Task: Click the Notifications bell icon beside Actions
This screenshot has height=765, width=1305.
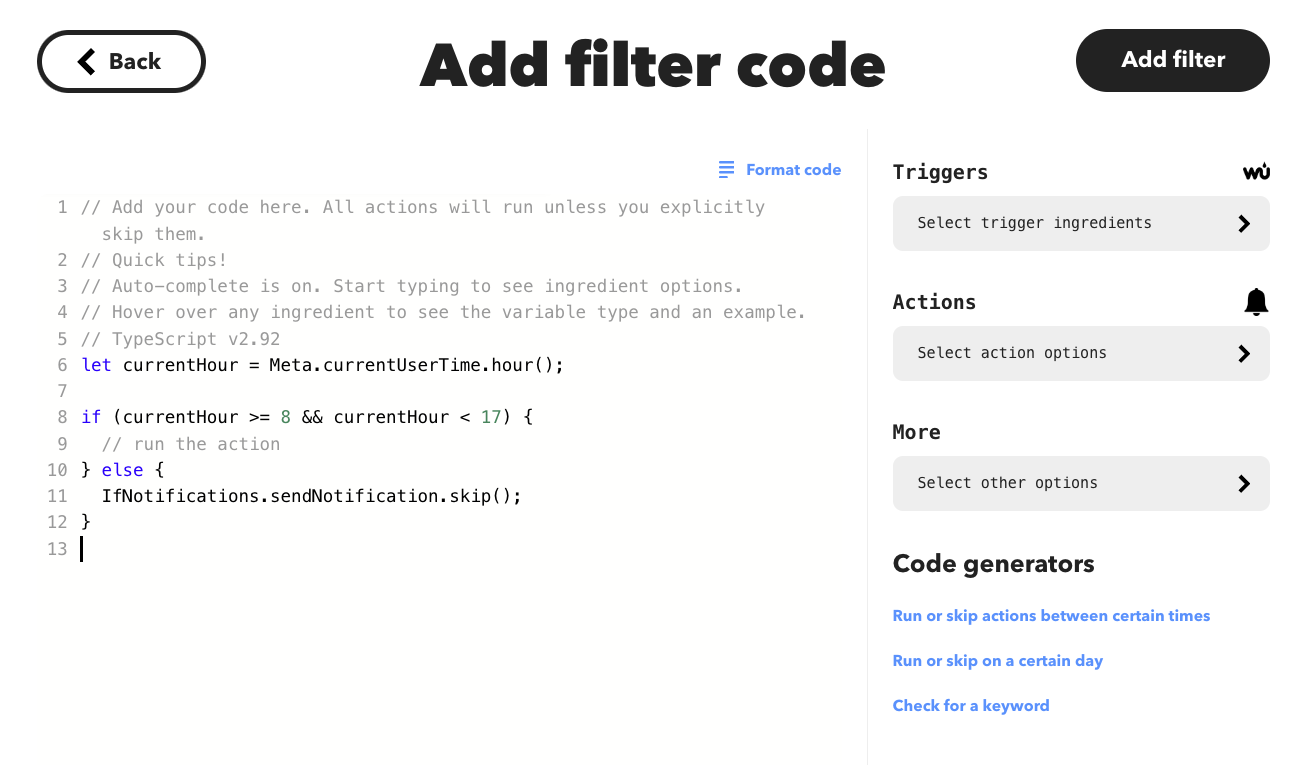Action: point(1256,301)
